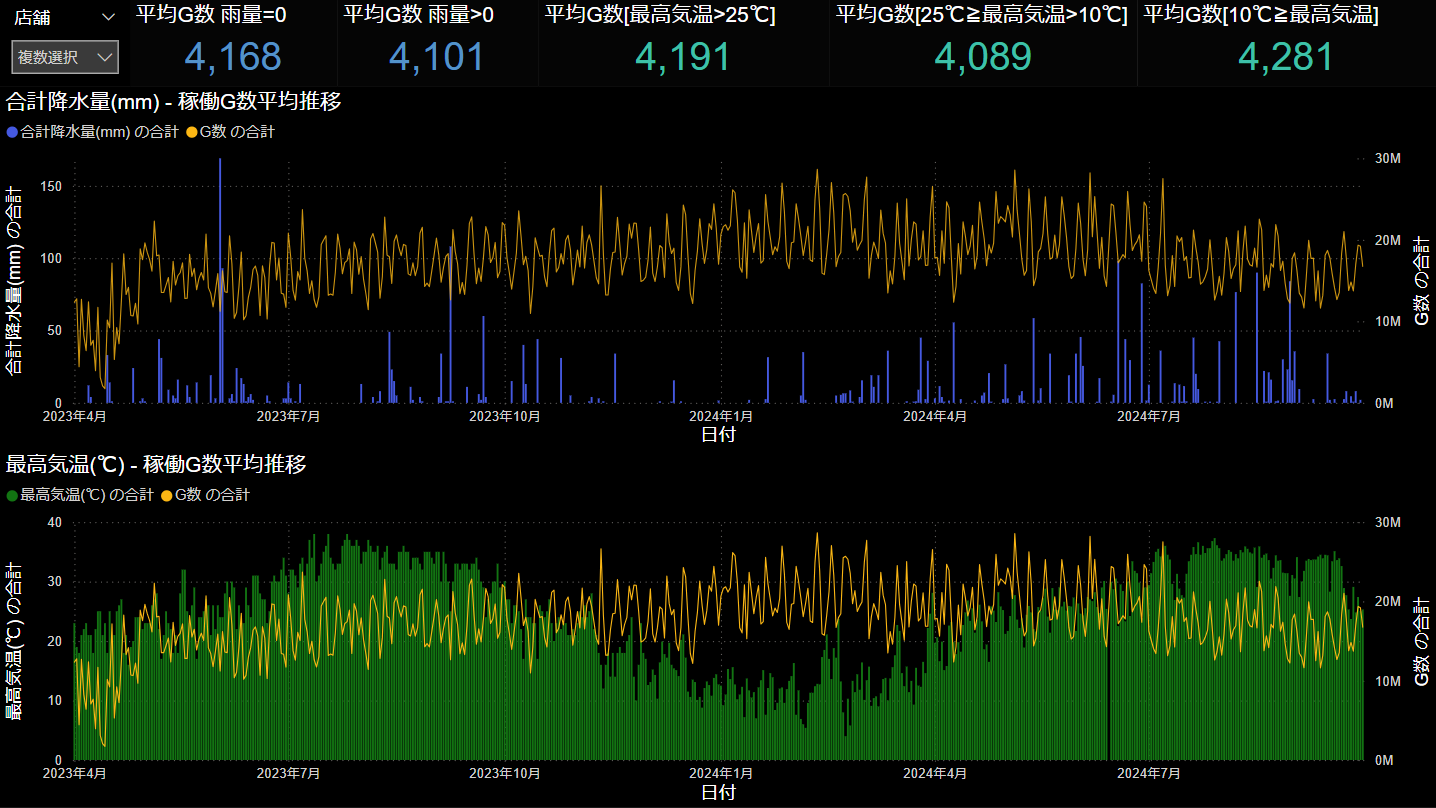Select the 合計降水量(mm) - 稼働G数平均推移 chart title
Screen dimensions: 1436x808
173,101
